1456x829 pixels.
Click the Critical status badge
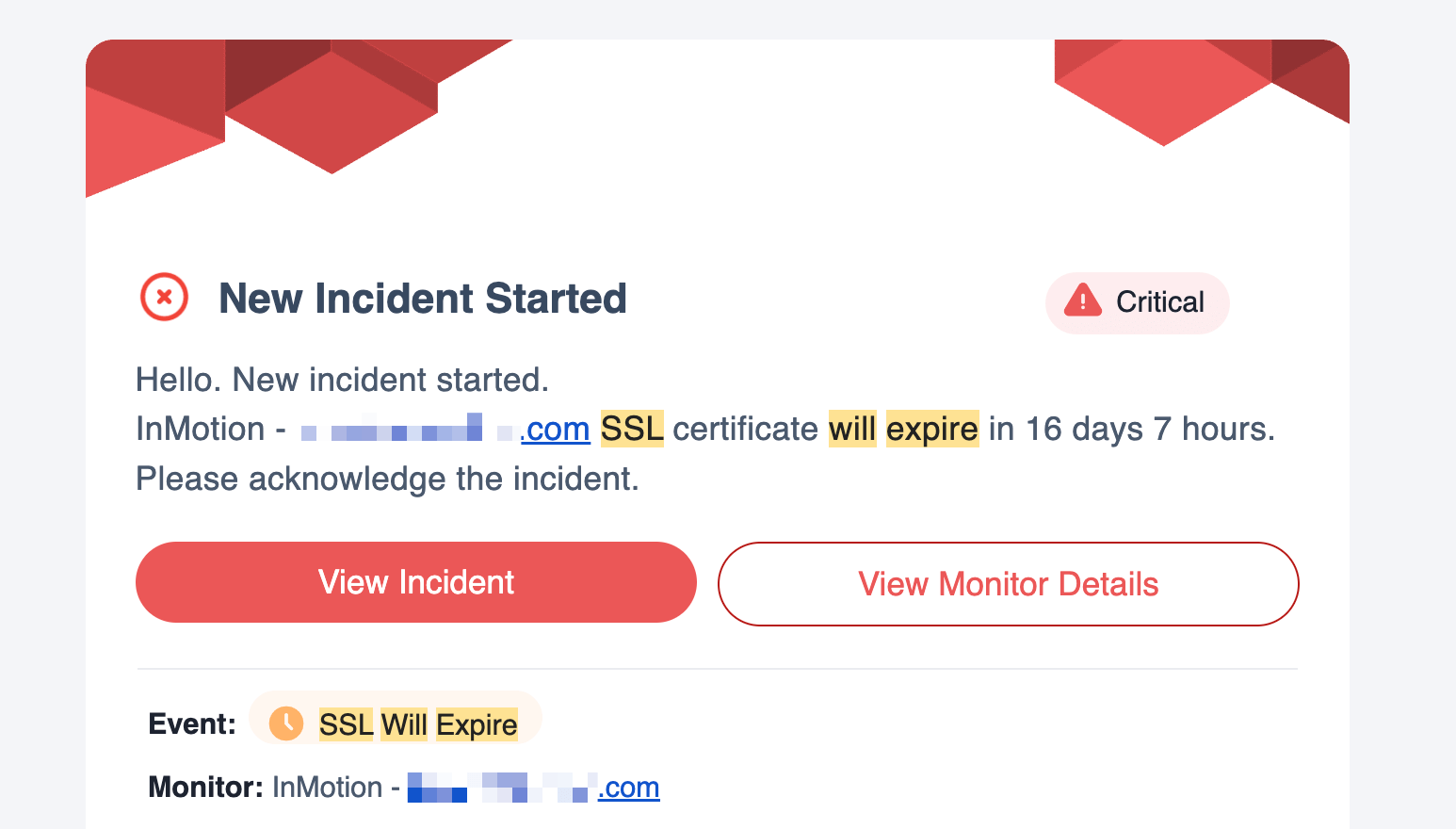pyautogui.click(x=1137, y=302)
